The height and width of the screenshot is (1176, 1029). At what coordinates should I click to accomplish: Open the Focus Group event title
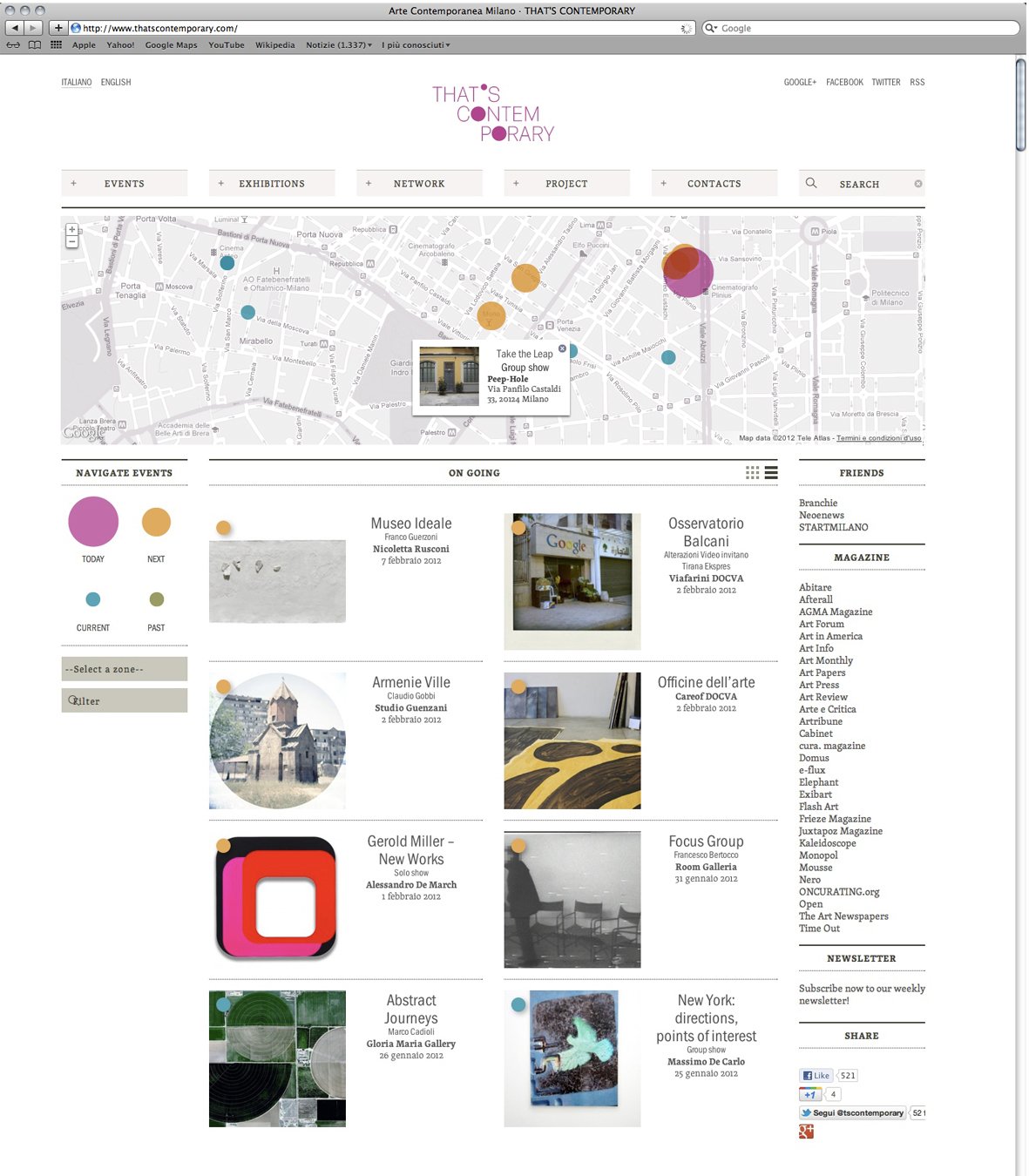click(x=706, y=841)
